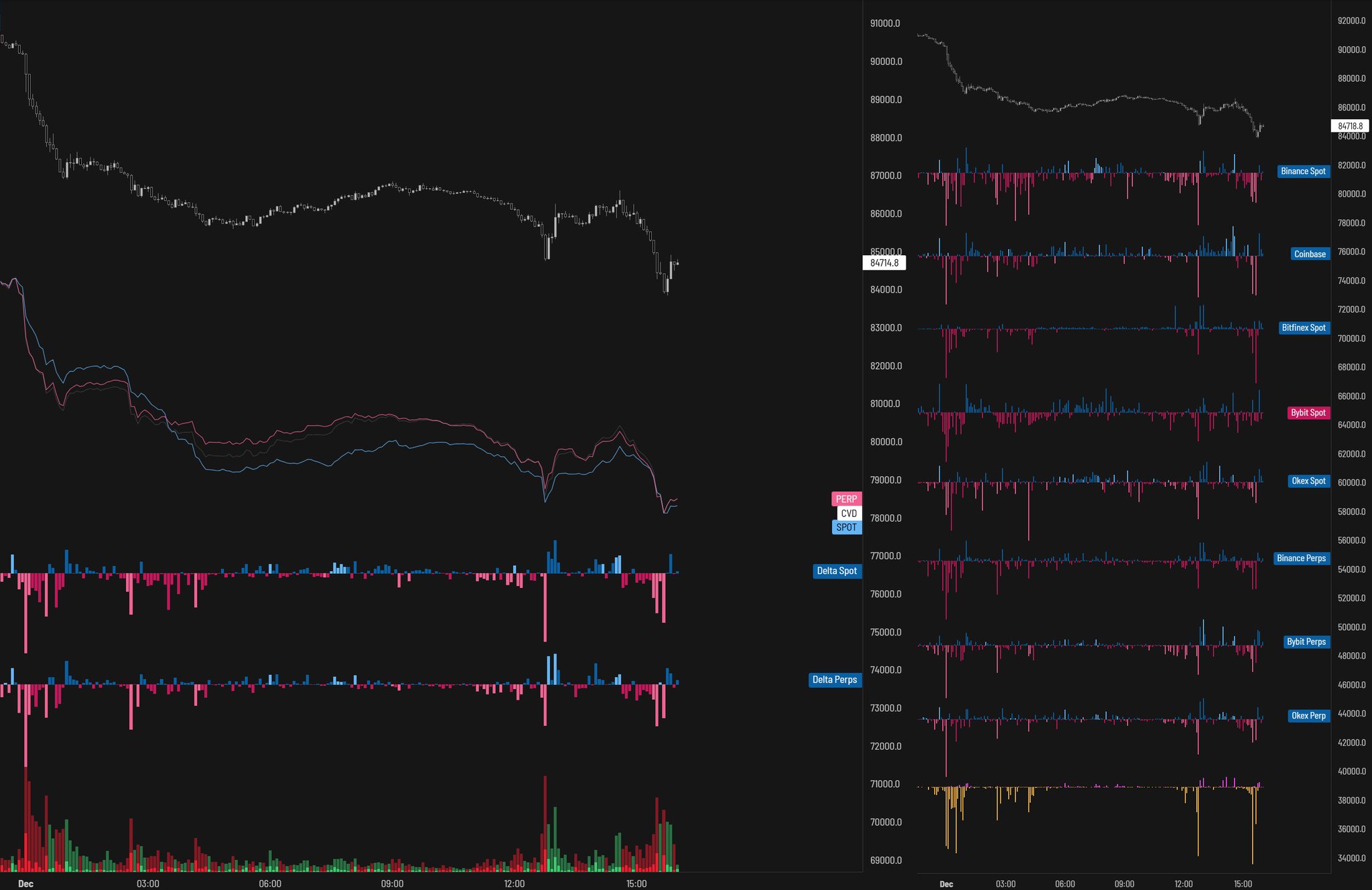Click the Bybit Spot pane label

pos(1308,413)
